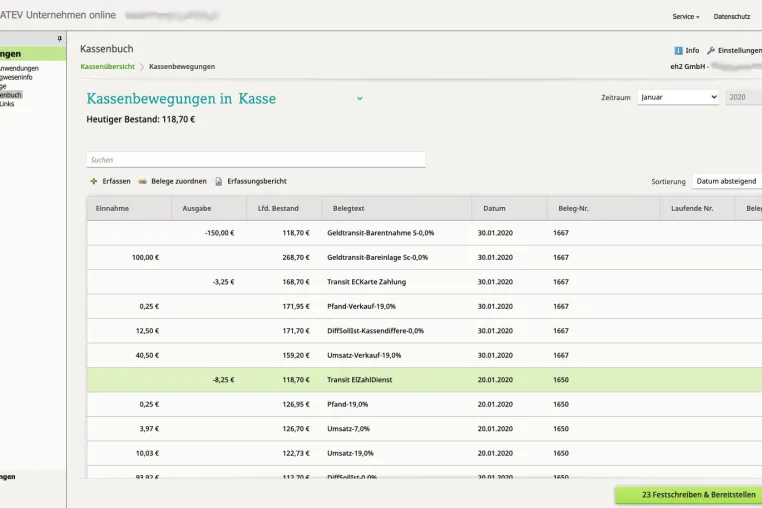
Task: Click the blue Info icon
Action: coord(678,51)
